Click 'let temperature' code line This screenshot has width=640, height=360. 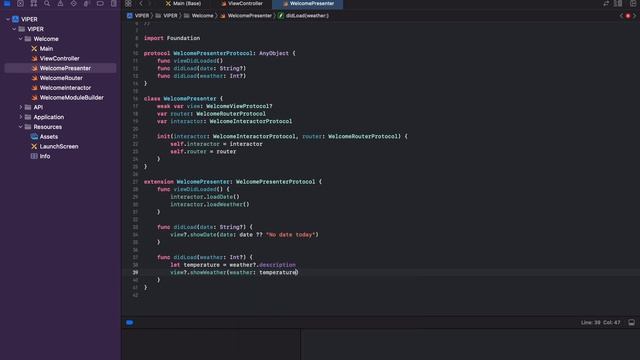(233, 265)
